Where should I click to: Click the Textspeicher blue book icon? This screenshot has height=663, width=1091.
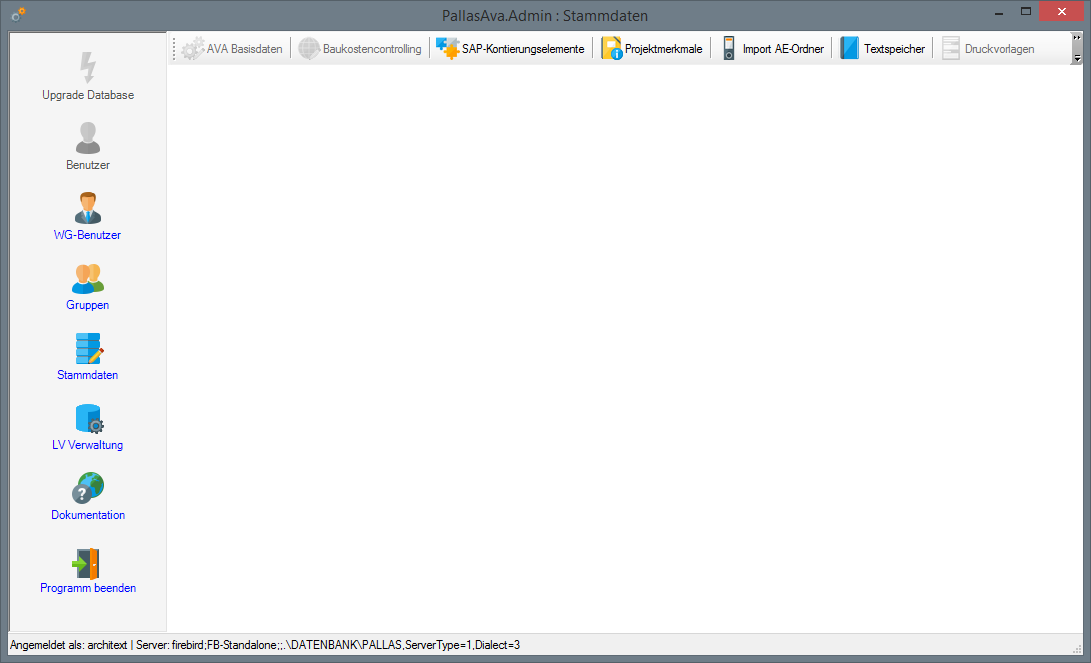pyautogui.click(x=850, y=48)
